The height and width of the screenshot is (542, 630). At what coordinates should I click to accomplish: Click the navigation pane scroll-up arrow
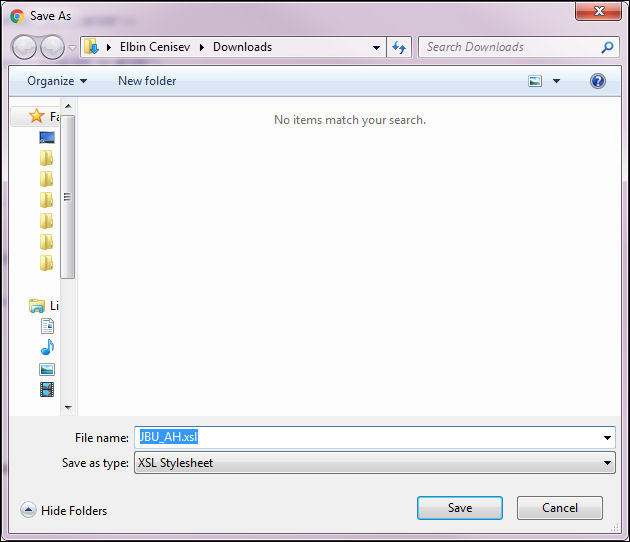click(x=68, y=106)
